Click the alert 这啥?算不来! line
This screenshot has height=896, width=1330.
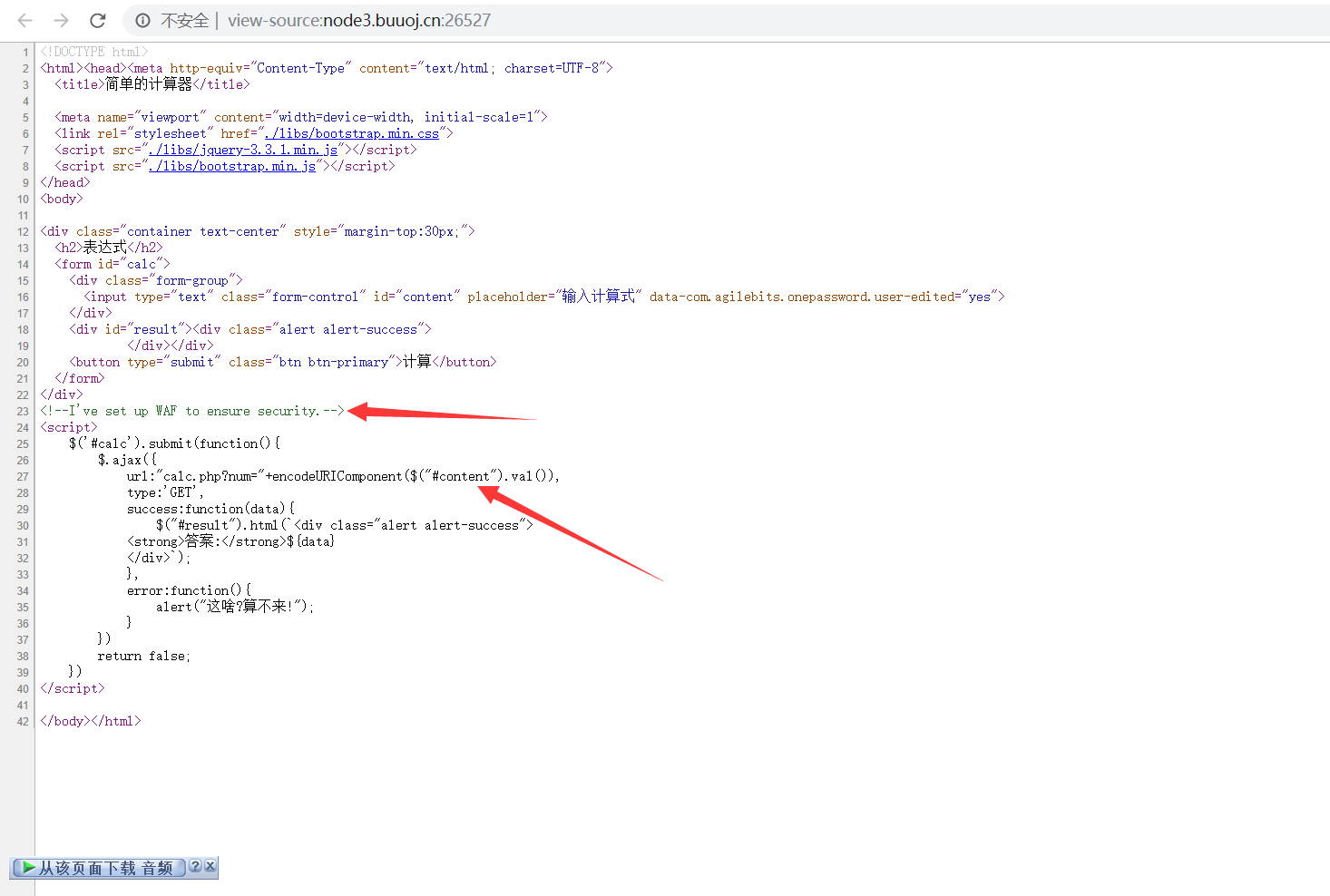pyautogui.click(x=235, y=607)
